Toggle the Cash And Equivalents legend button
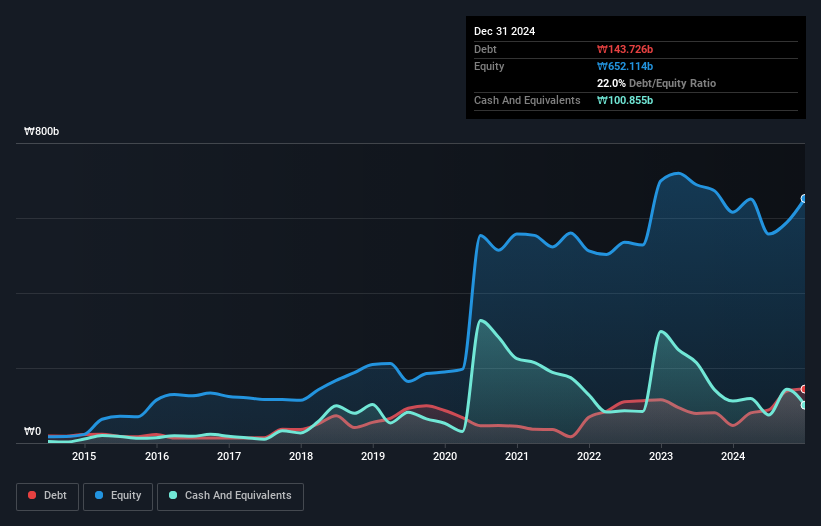This screenshot has width=821, height=526. click(230, 496)
